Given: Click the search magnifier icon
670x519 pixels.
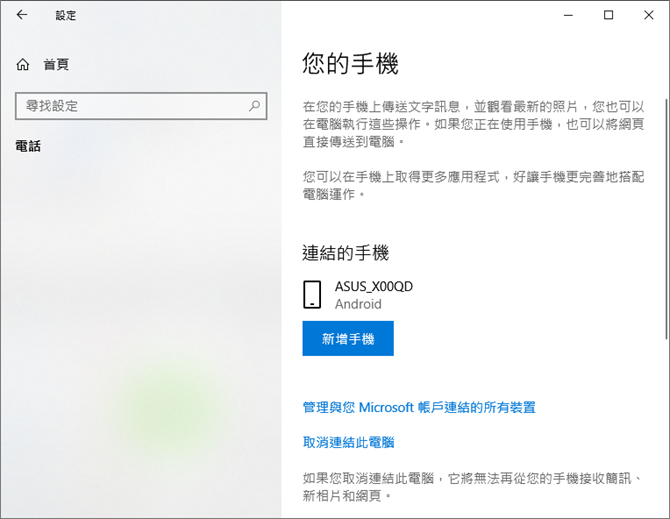Looking at the screenshot, I should pyautogui.click(x=254, y=106).
